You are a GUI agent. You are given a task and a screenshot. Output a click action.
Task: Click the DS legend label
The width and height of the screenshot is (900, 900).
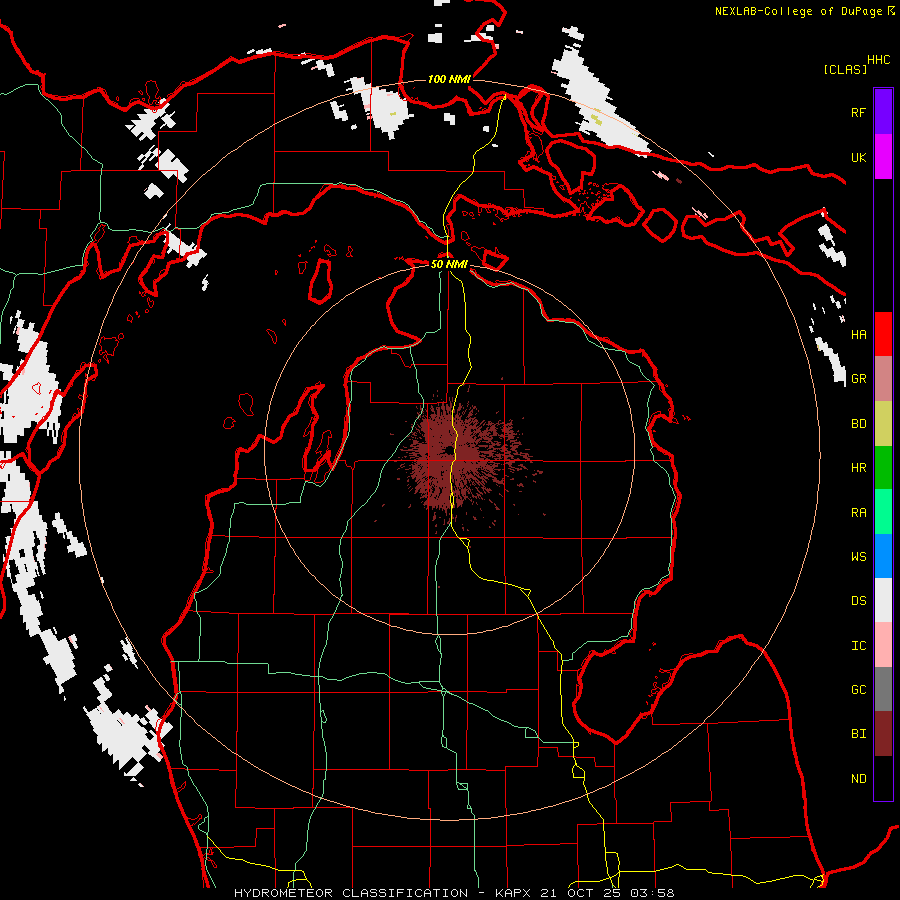[859, 601]
